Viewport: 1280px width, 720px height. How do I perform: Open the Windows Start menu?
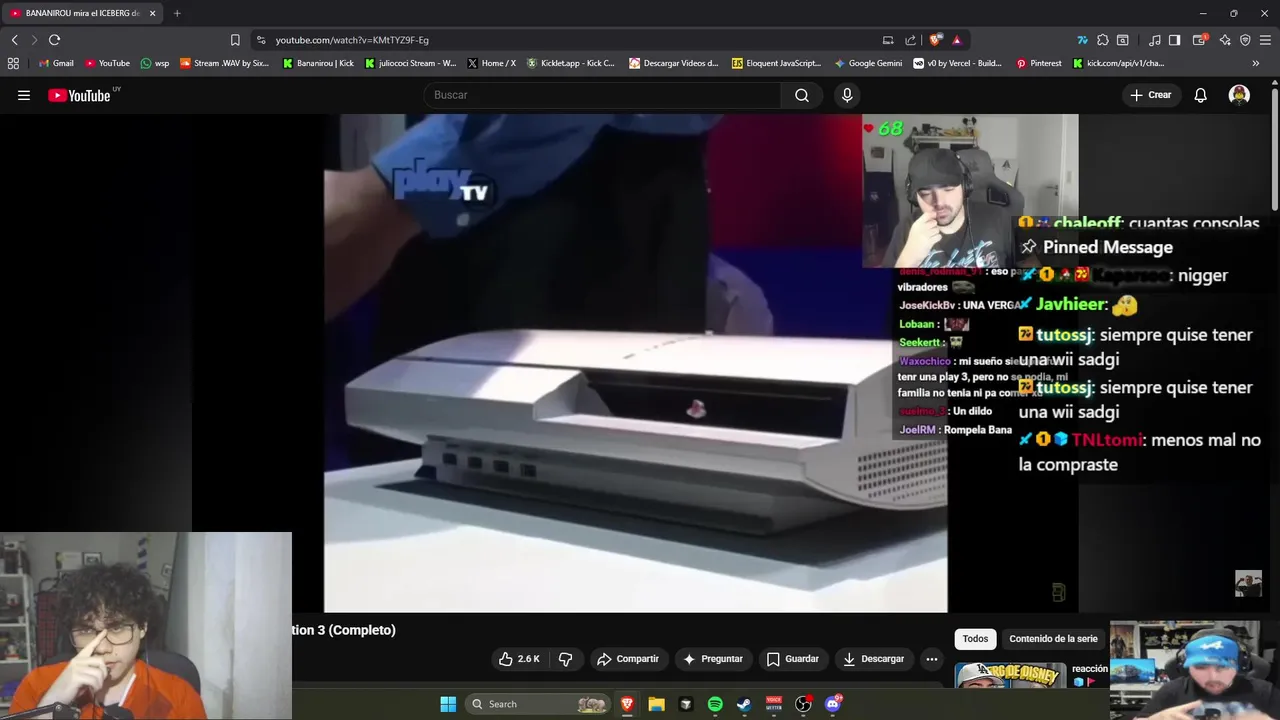point(448,704)
